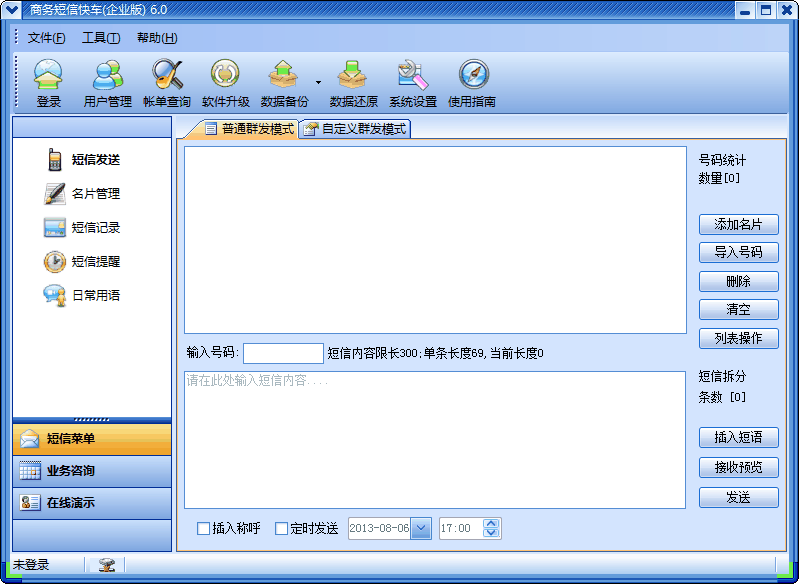Click the 列表操作 button
This screenshot has height=584, width=799.
[738, 338]
